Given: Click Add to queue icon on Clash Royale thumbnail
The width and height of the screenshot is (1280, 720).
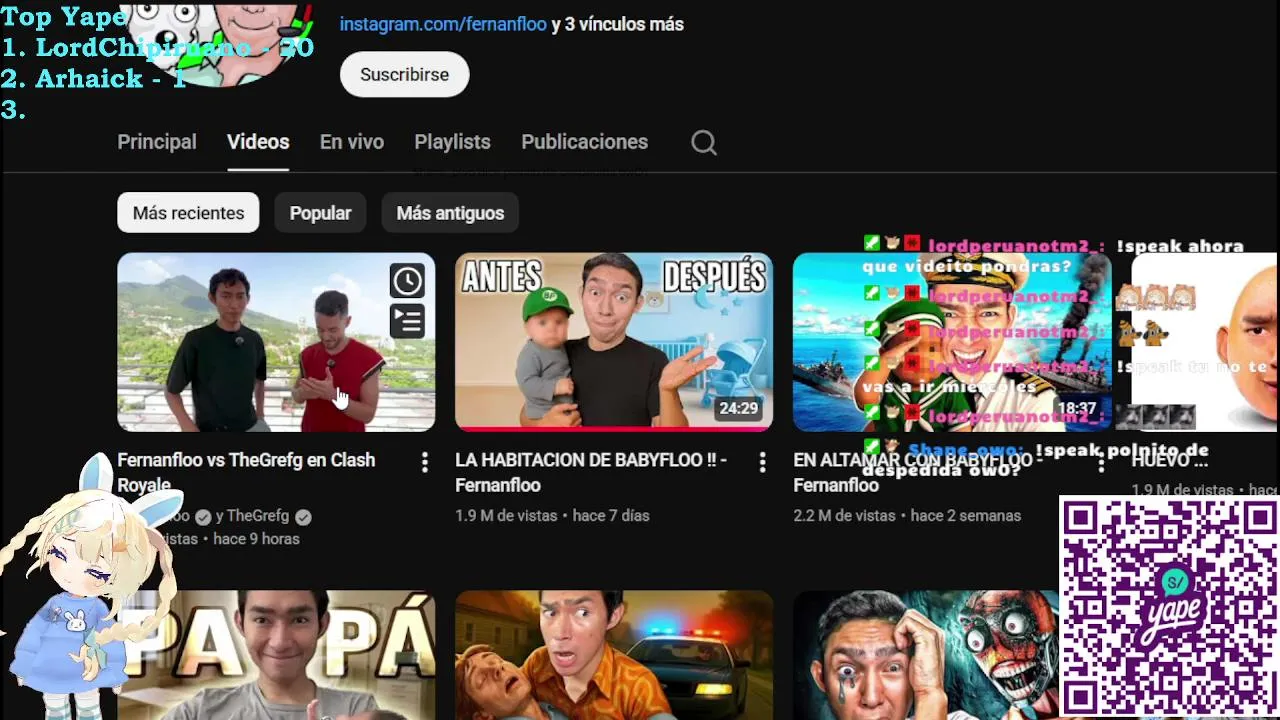Looking at the screenshot, I should (x=407, y=321).
